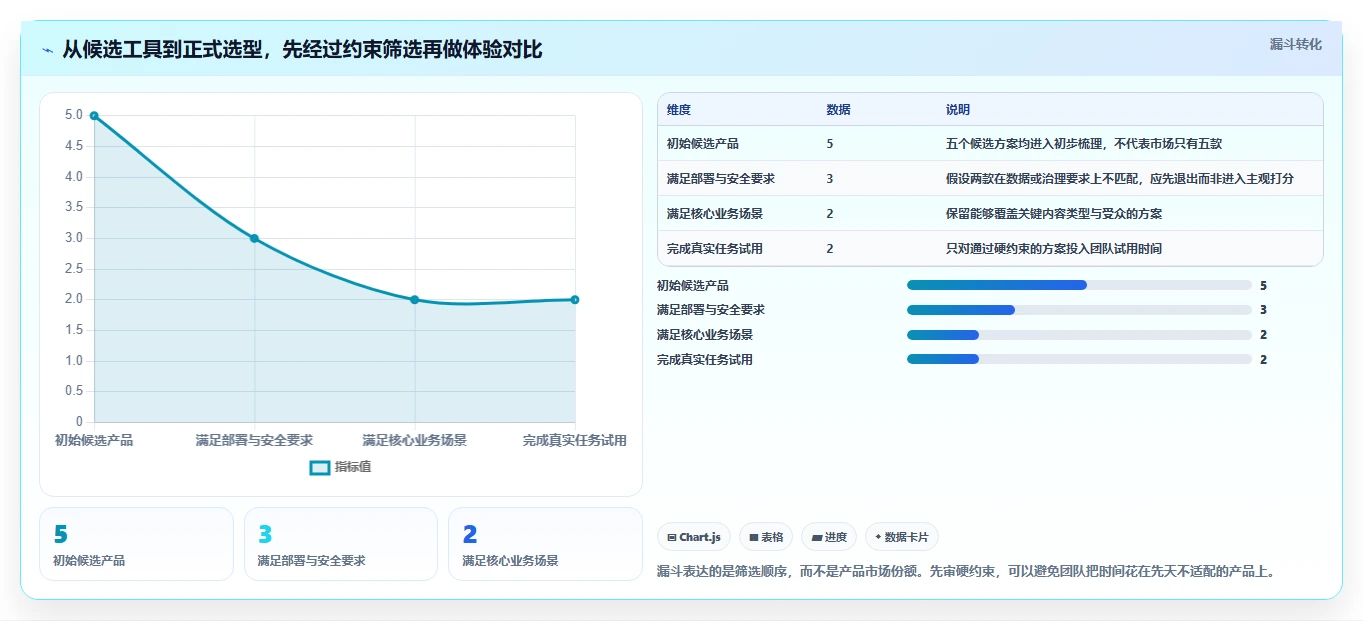This screenshot has height=621, width=1363.
Task: Click the Chart.js chip
Action: (694, 537)
